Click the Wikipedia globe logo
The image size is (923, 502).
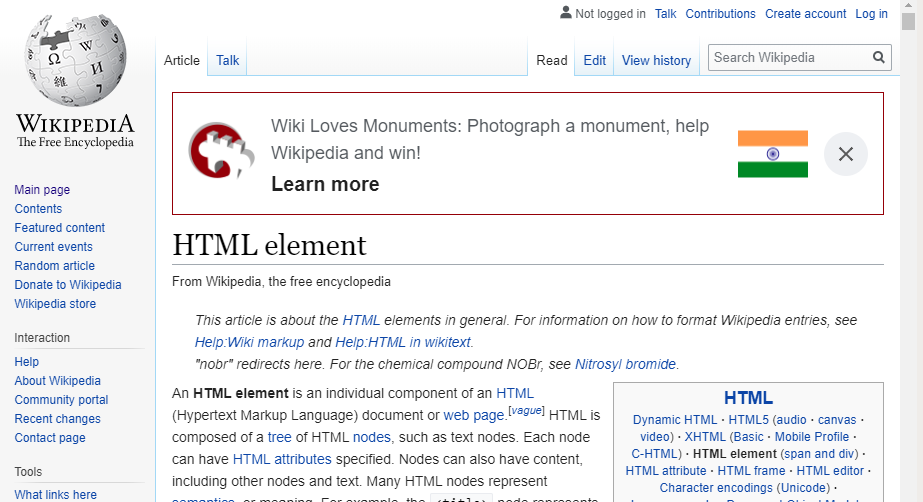(x=75, y=60)
